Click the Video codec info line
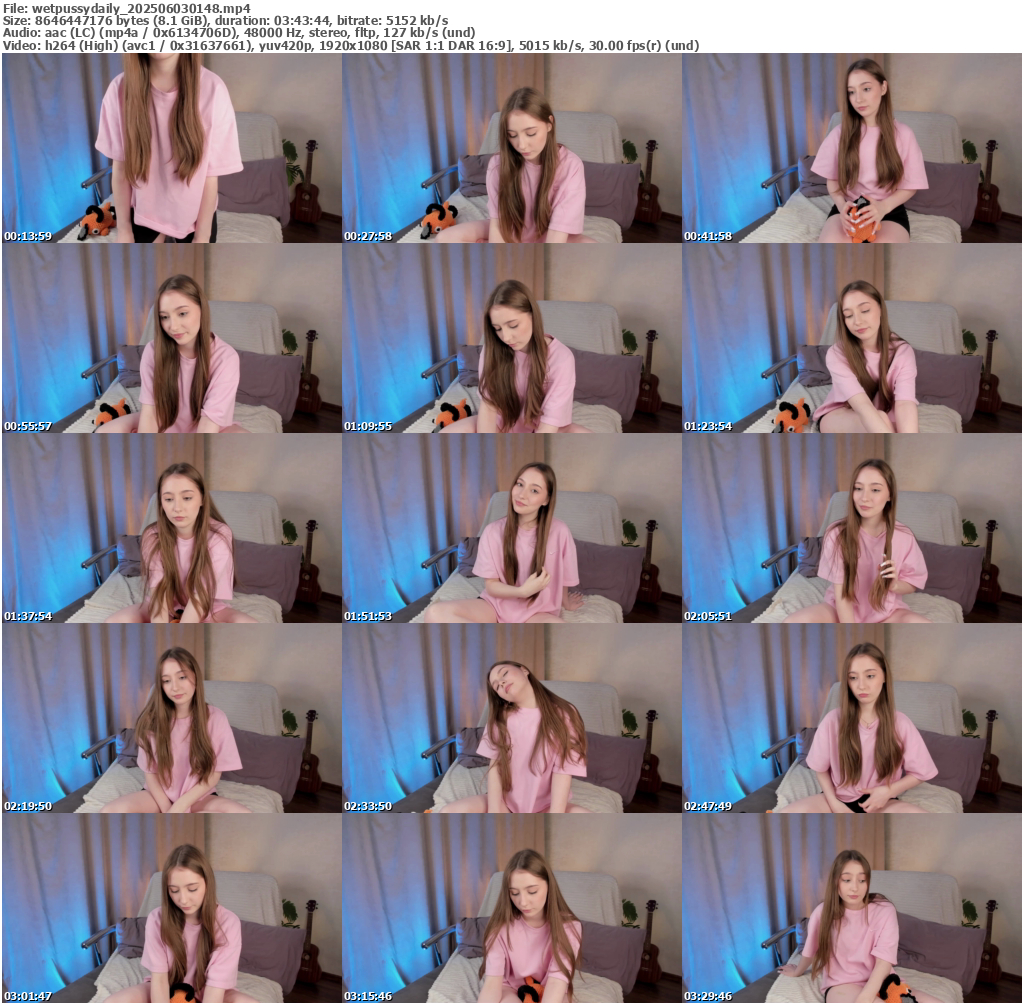Screen dimensions: 1024x1003 click(351, 46)
